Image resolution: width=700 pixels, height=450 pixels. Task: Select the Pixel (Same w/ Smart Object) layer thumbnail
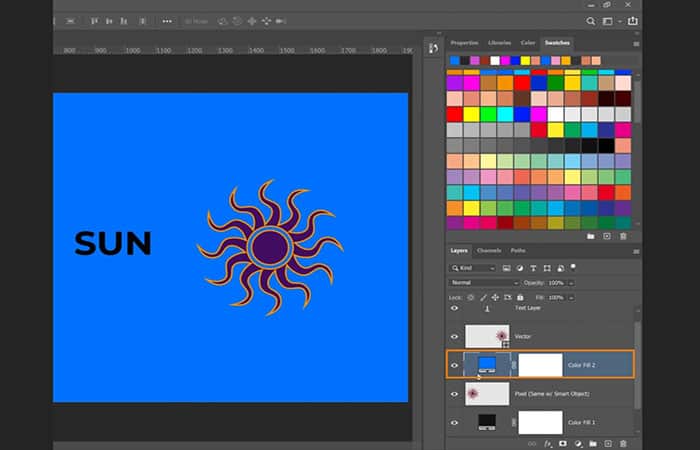coord(487,393)
